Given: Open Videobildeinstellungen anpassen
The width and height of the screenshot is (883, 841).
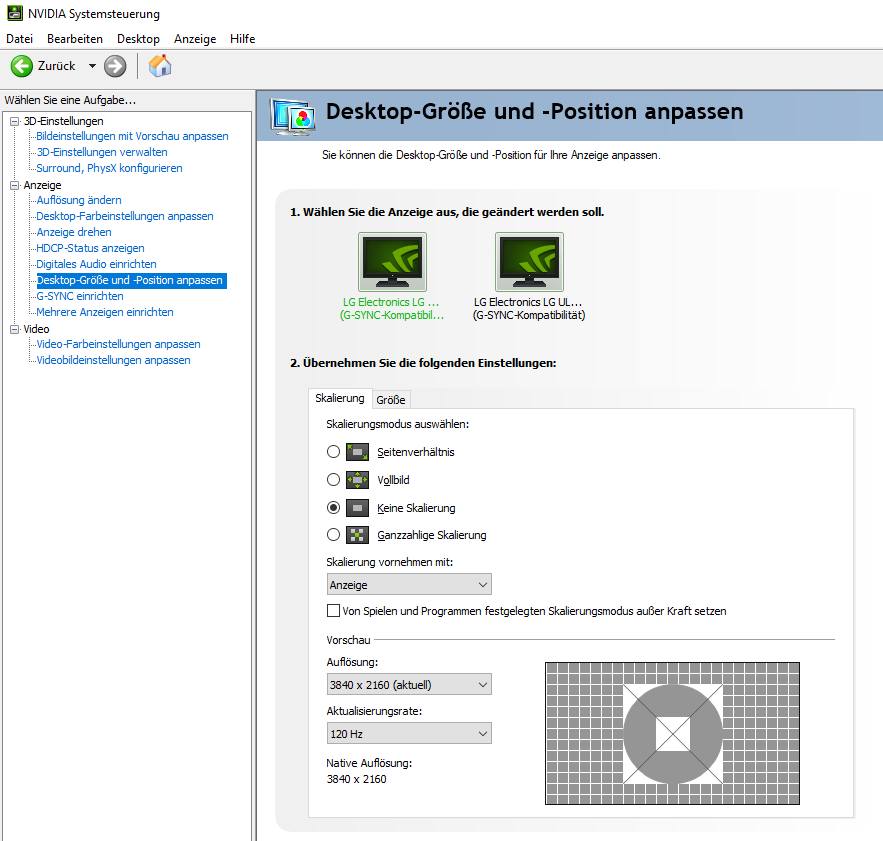Looking at the screenshot, I should 113,360.
